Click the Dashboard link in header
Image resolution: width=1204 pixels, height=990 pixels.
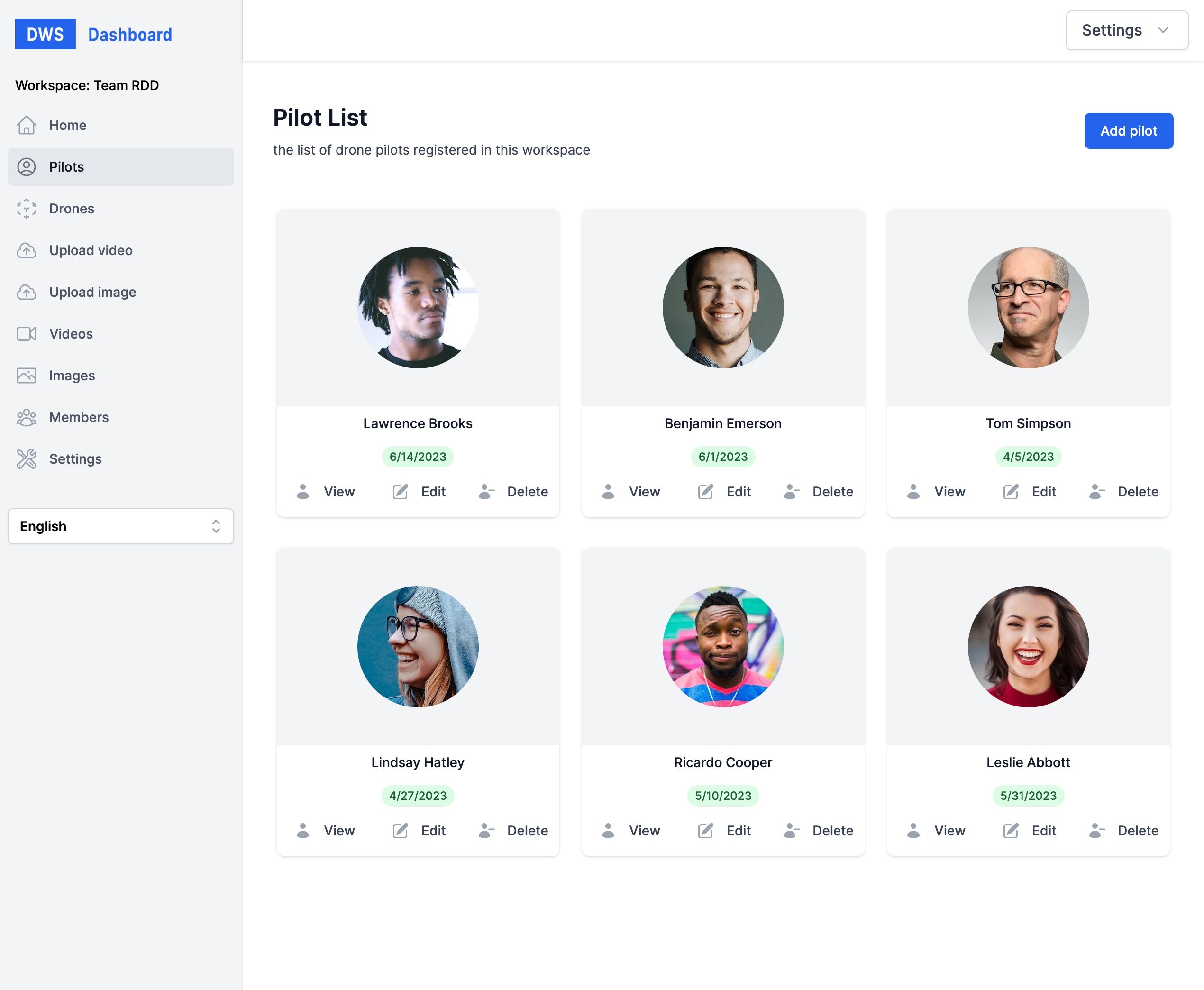pos(130,35)
